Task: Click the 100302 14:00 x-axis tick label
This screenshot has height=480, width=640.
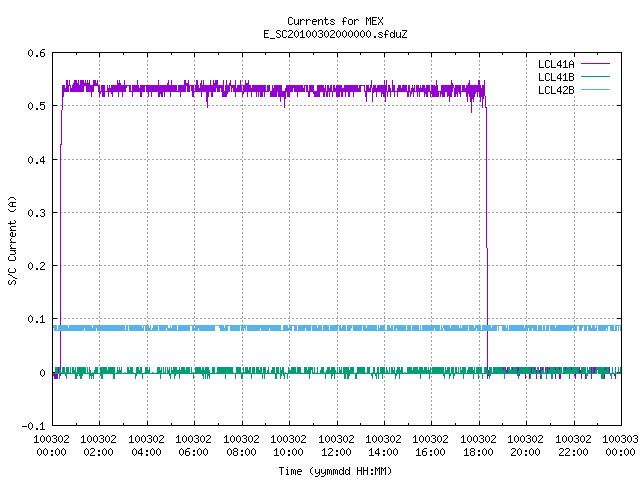Action: point(383,446)
